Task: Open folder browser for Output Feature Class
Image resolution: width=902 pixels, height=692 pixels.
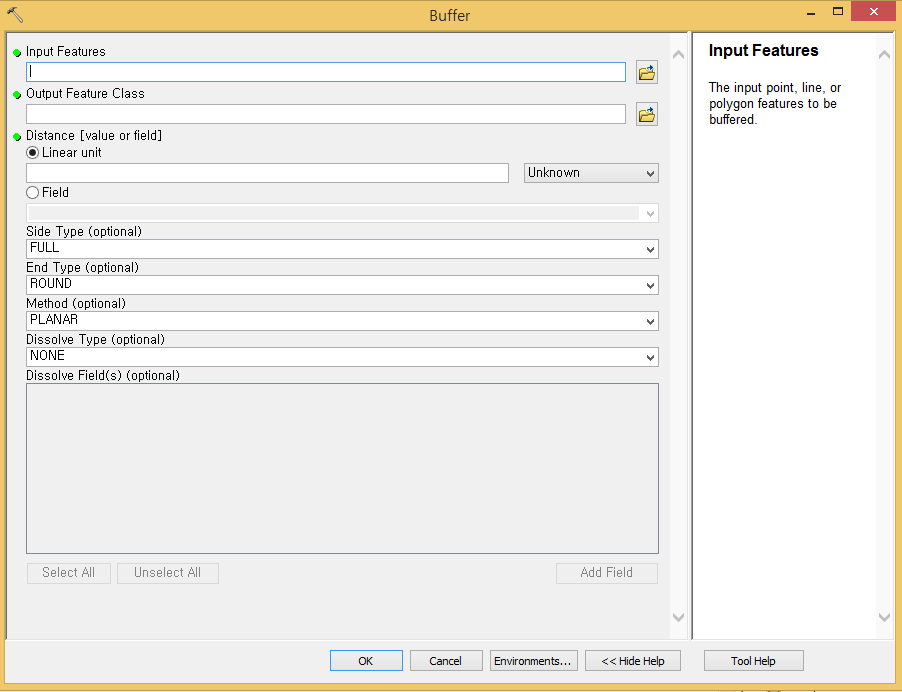Action: point(647,114)
